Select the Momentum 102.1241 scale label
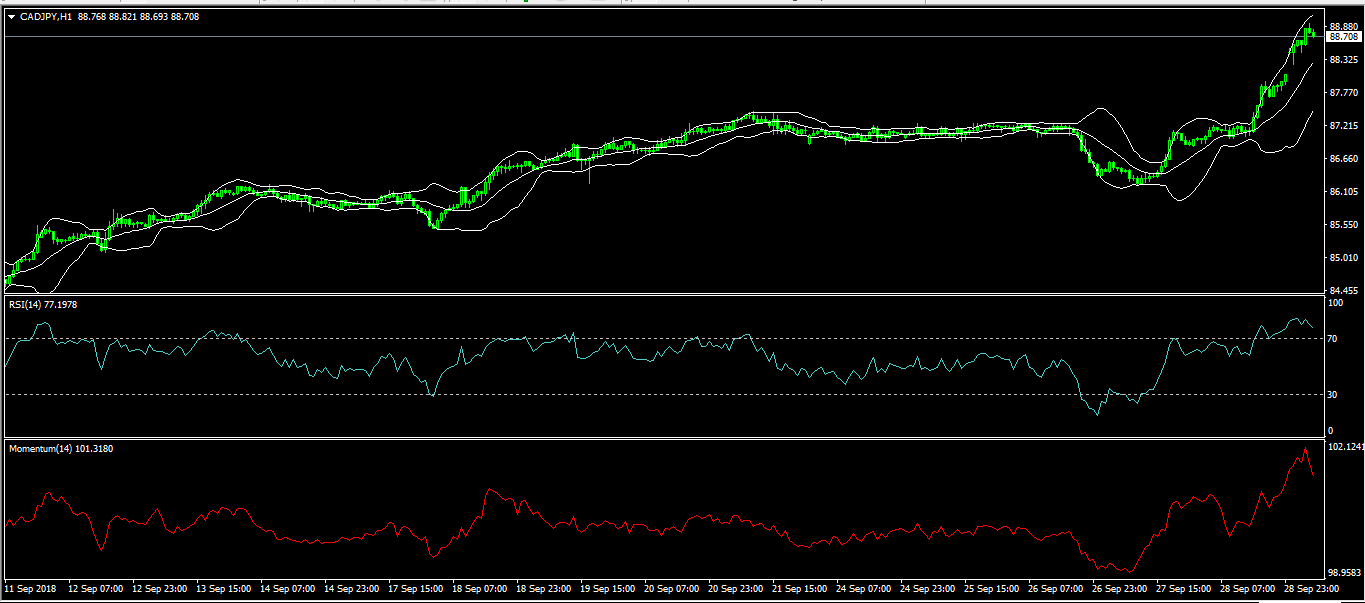 [x=1345, y=447]
